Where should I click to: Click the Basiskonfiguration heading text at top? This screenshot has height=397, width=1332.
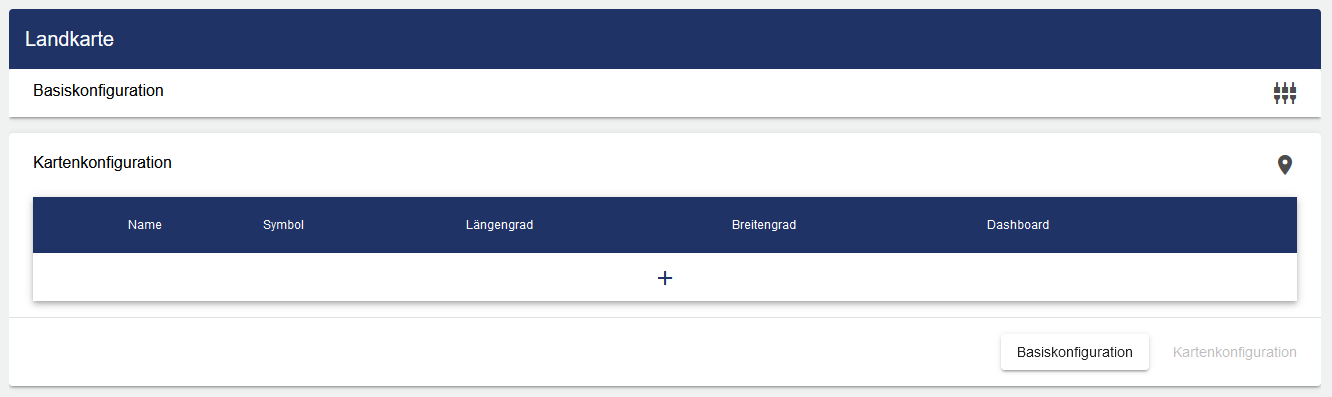coord(98,91)
